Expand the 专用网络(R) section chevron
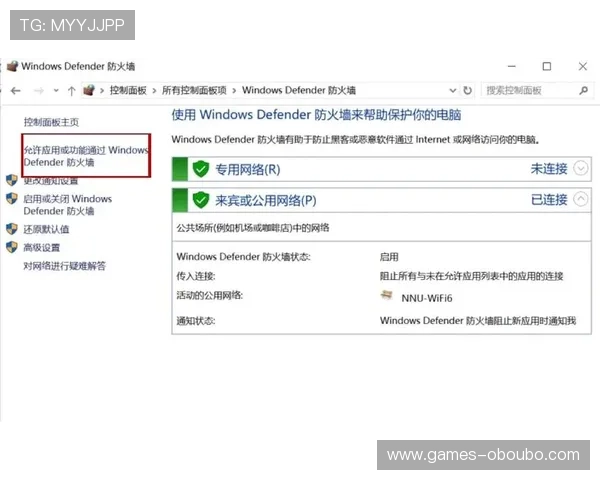 click(x=580, y=168)
